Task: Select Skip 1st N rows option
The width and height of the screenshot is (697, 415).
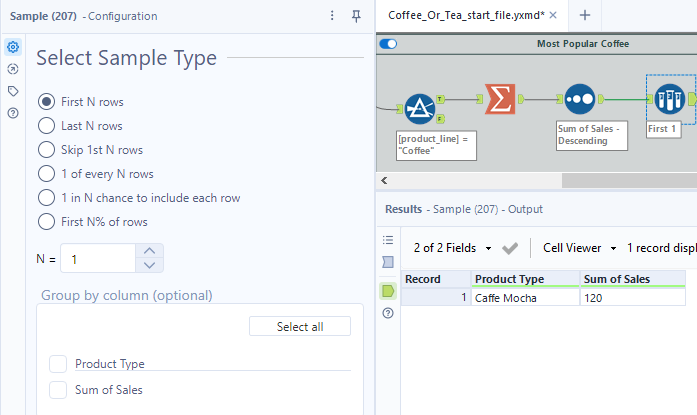Action: (46, 150)
